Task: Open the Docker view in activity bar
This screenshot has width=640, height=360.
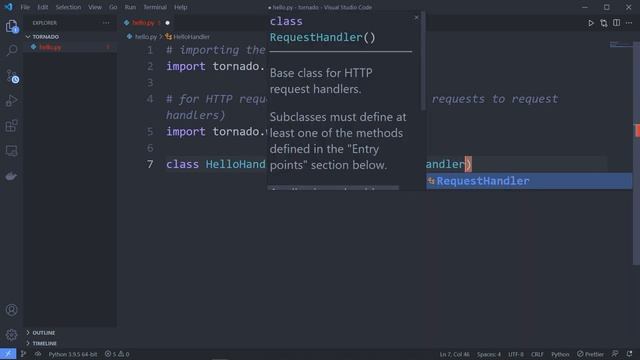Action: (x=11, y=176)
